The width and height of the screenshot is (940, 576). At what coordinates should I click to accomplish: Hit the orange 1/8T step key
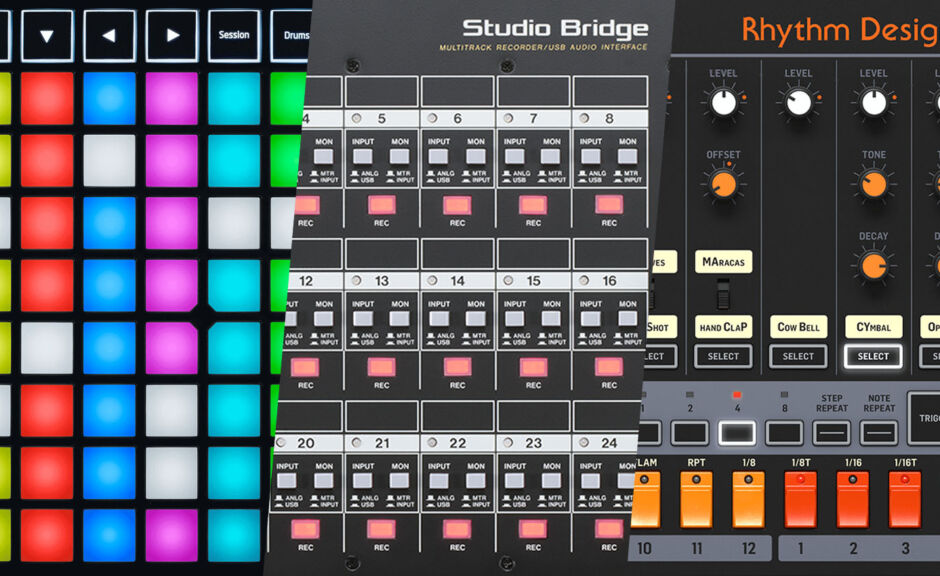pos(800,498)
